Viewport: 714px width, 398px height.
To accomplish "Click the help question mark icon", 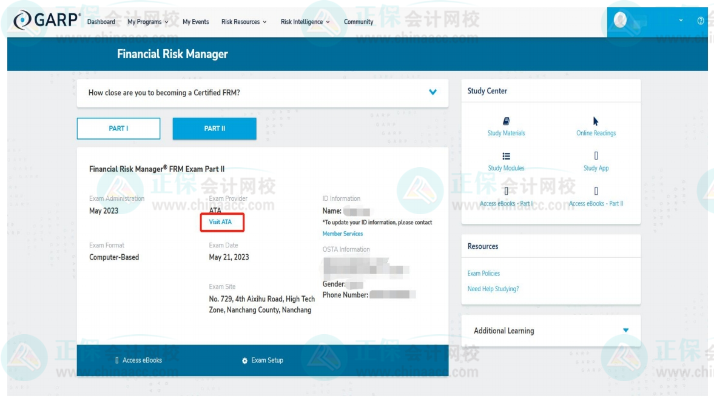I will pyautogui.click(x=700, y=20).
